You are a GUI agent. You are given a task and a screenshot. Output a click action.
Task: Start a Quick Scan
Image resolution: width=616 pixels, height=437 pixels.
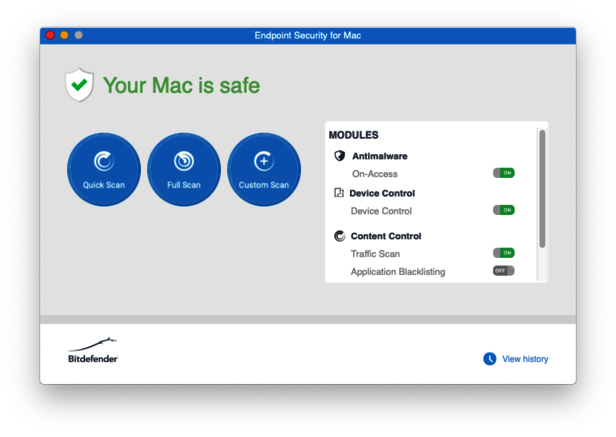pyautogui.click(x=103, y=169)
